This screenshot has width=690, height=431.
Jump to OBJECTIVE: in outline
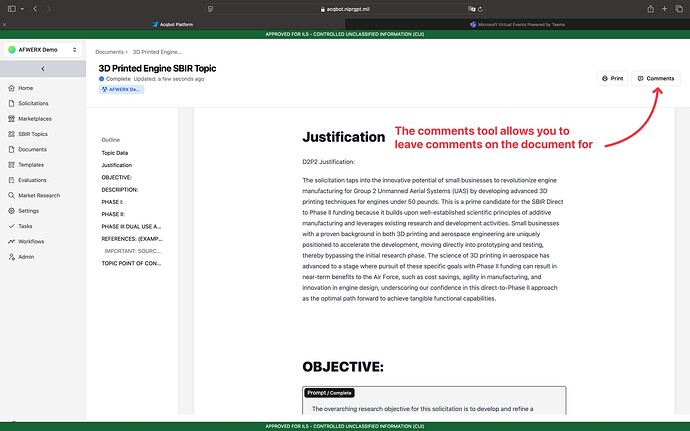pyautogui.click(x=117, y=178)
